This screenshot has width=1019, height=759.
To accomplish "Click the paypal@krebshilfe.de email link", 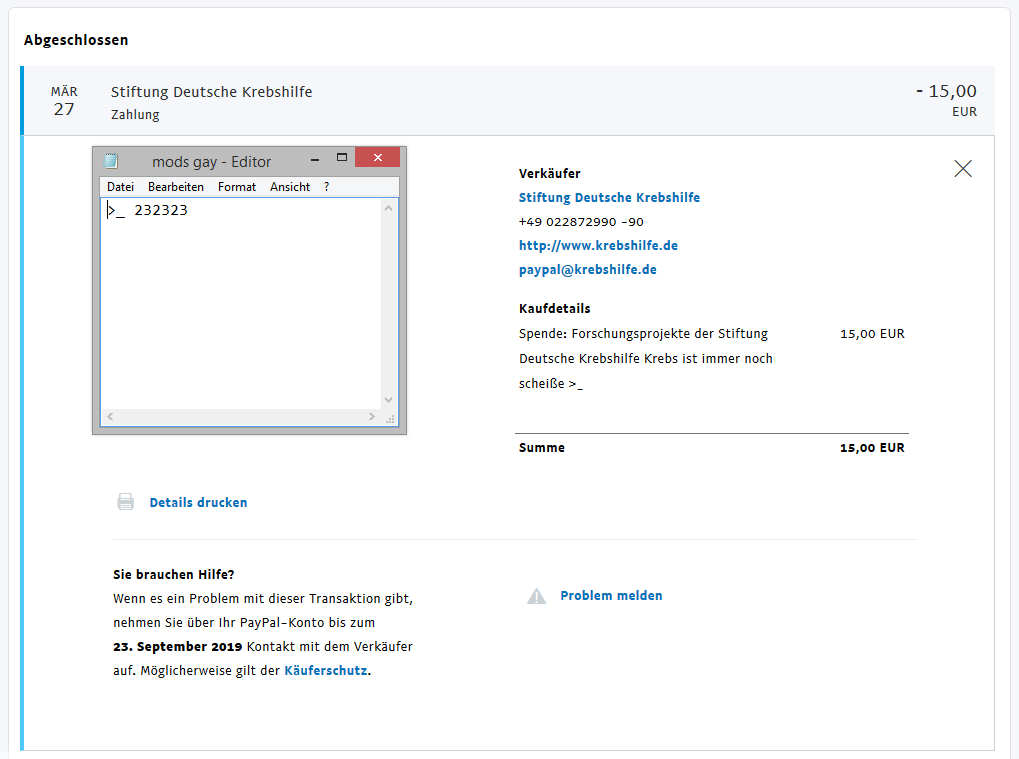I will pos(587,270).
